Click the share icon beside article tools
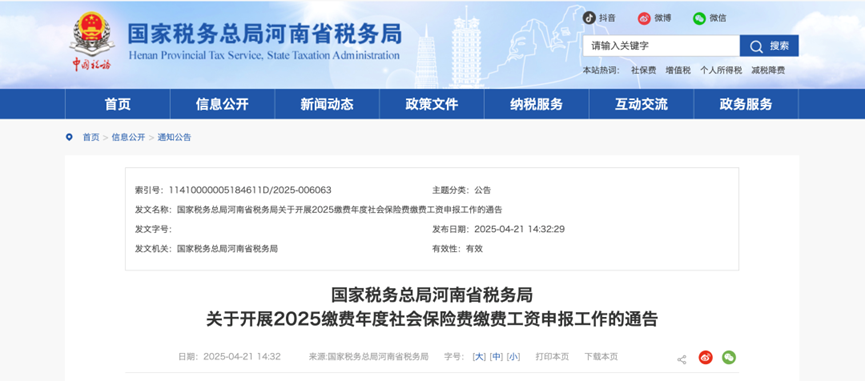The height and width of the screenshot is (381, 865). point(682,359)
